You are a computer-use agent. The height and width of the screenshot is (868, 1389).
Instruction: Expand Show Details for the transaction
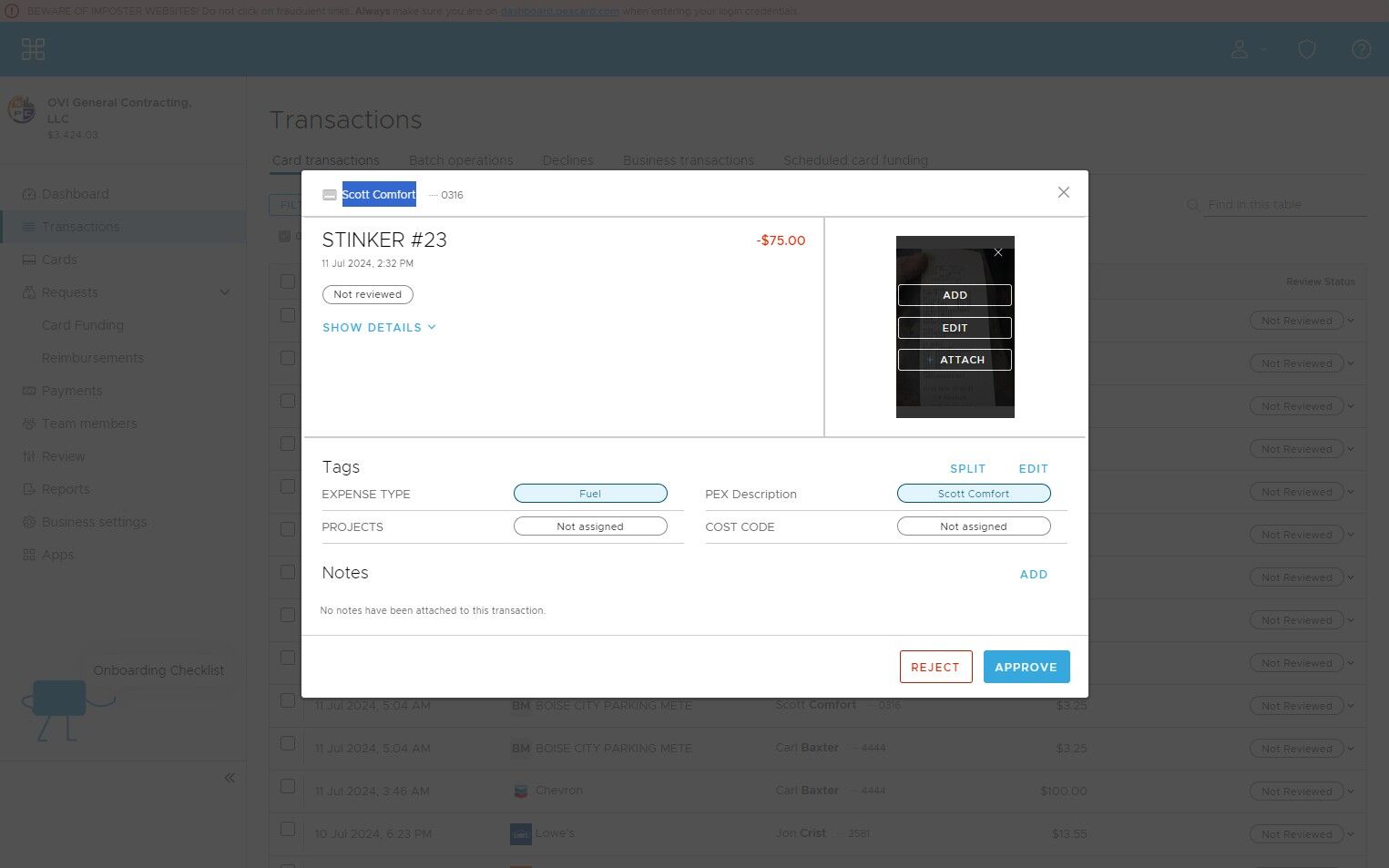point(379,328)
